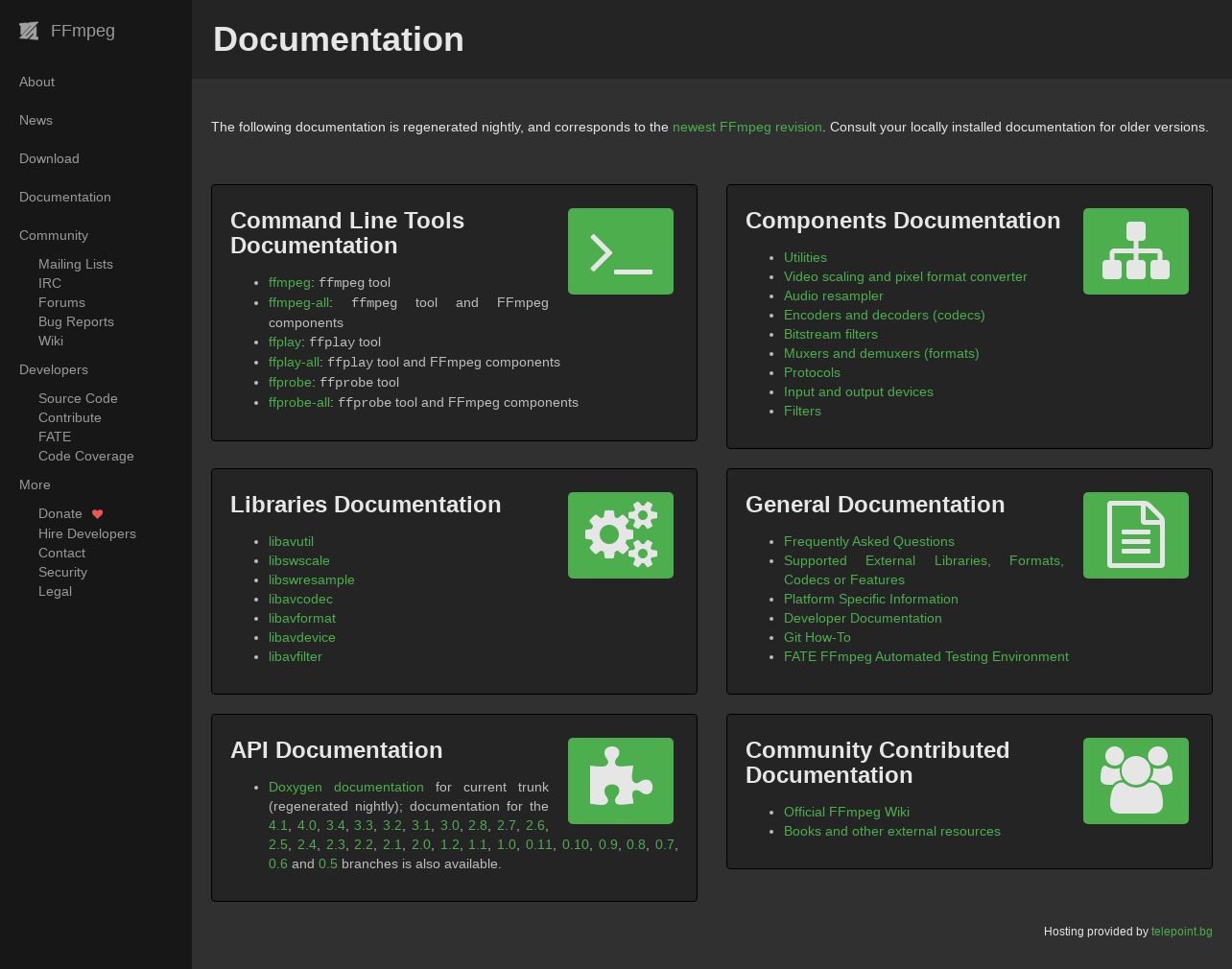Open the Protocols link

pyautogui.click(x=812, y=372)
